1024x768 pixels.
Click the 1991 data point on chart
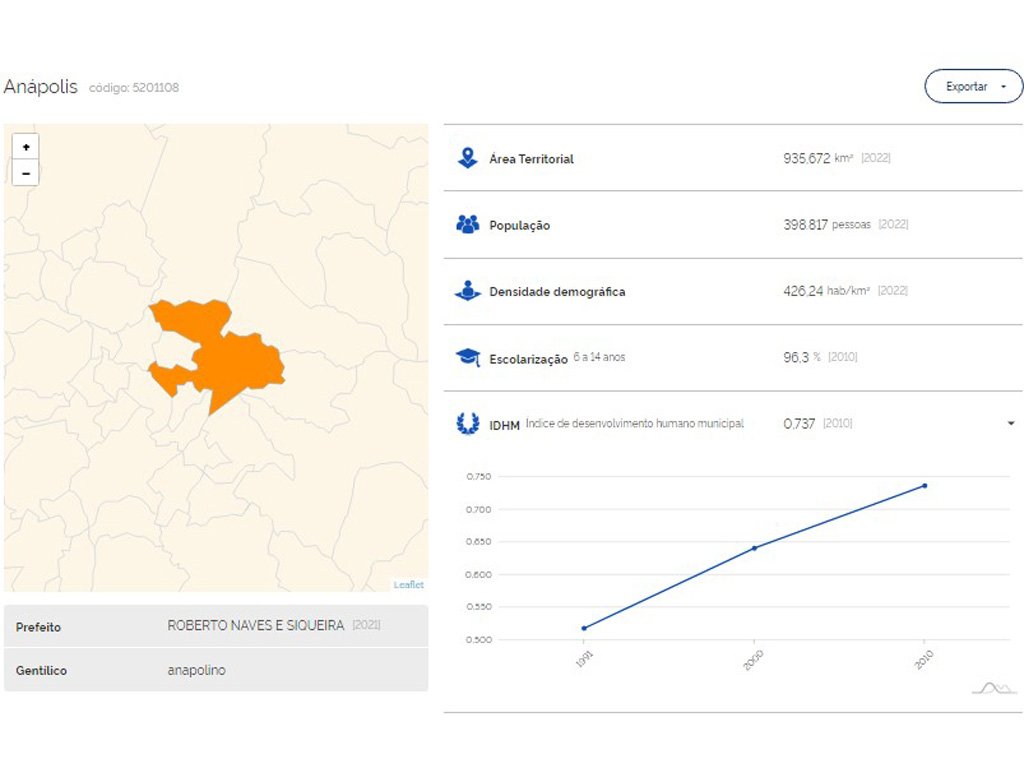(584, 628)
